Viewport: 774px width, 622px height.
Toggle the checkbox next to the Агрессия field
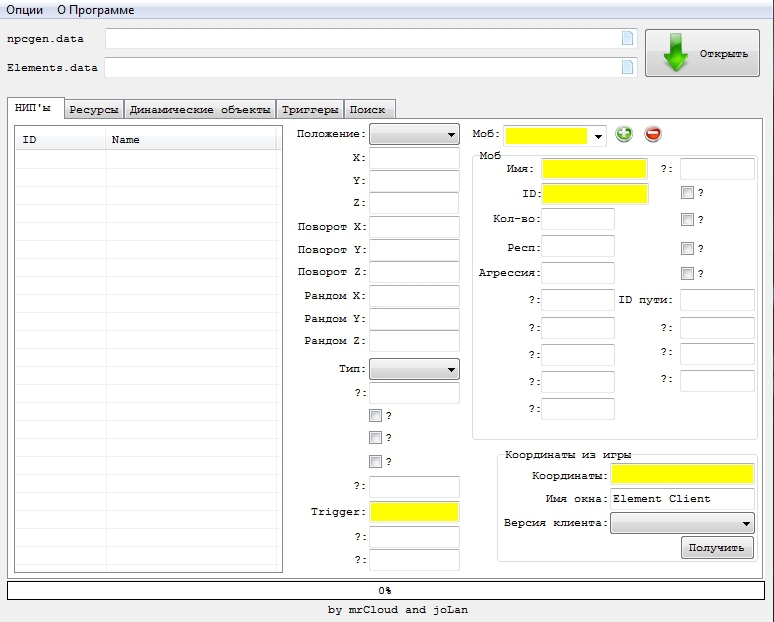point(687,273)
